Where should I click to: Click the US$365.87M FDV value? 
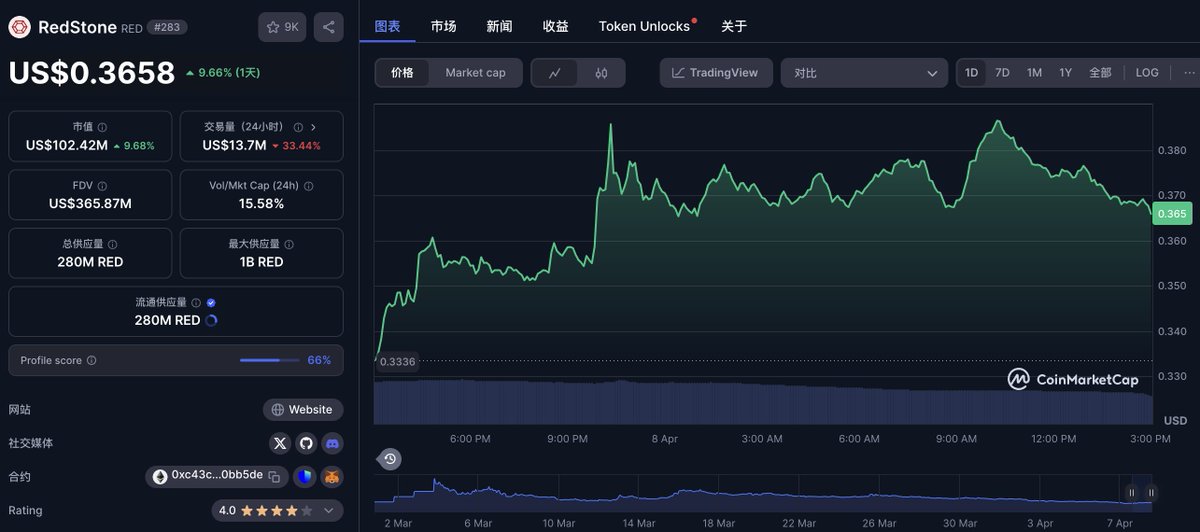(90, 204)
